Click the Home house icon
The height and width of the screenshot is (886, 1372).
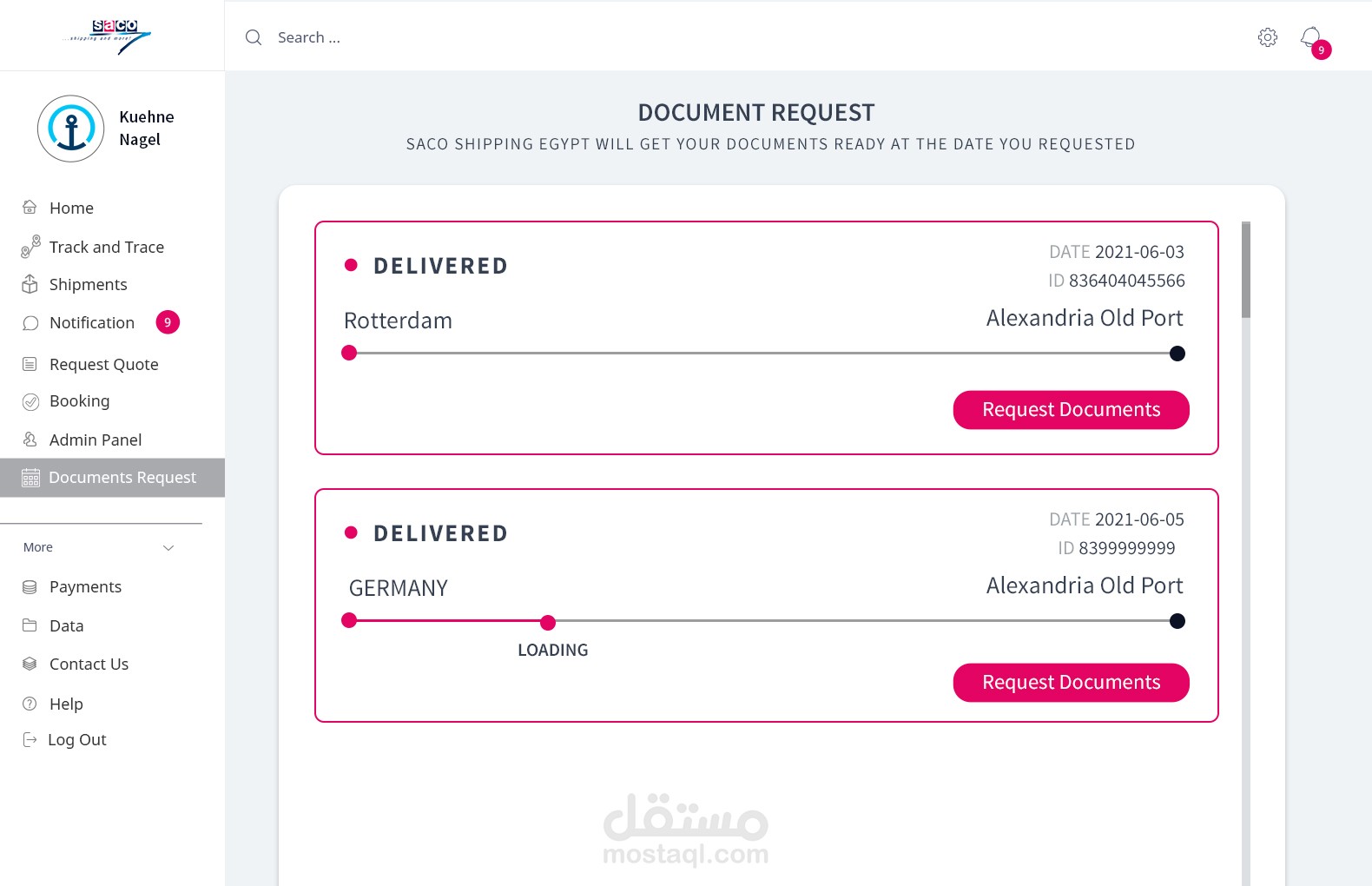[30, 208]
